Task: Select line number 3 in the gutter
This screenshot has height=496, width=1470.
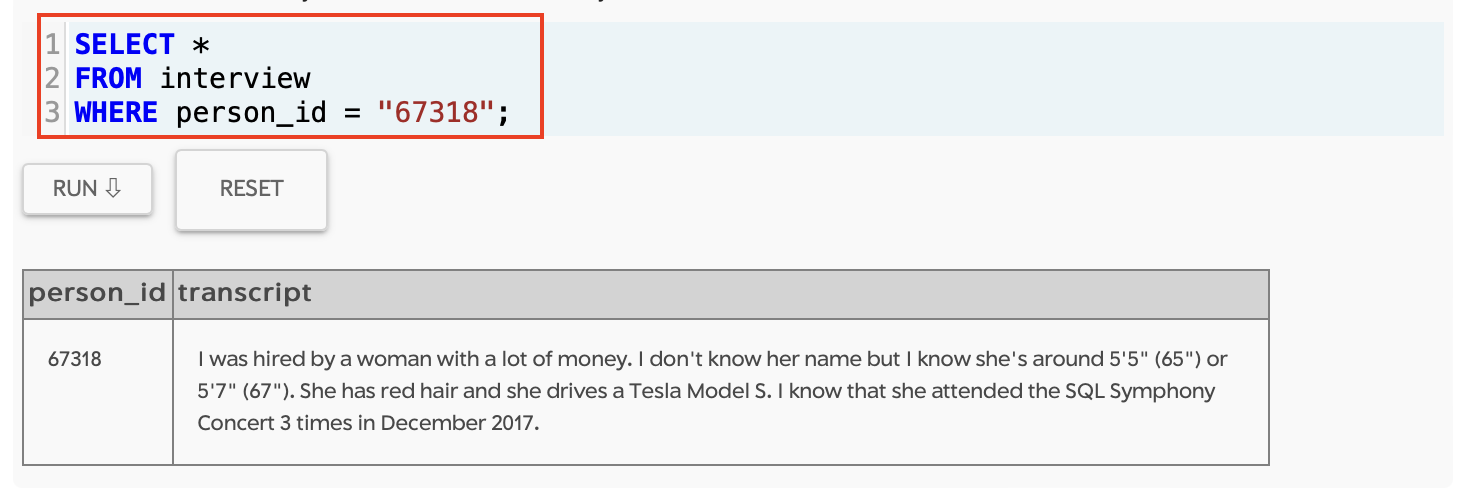Action: (x=53, y=112)
